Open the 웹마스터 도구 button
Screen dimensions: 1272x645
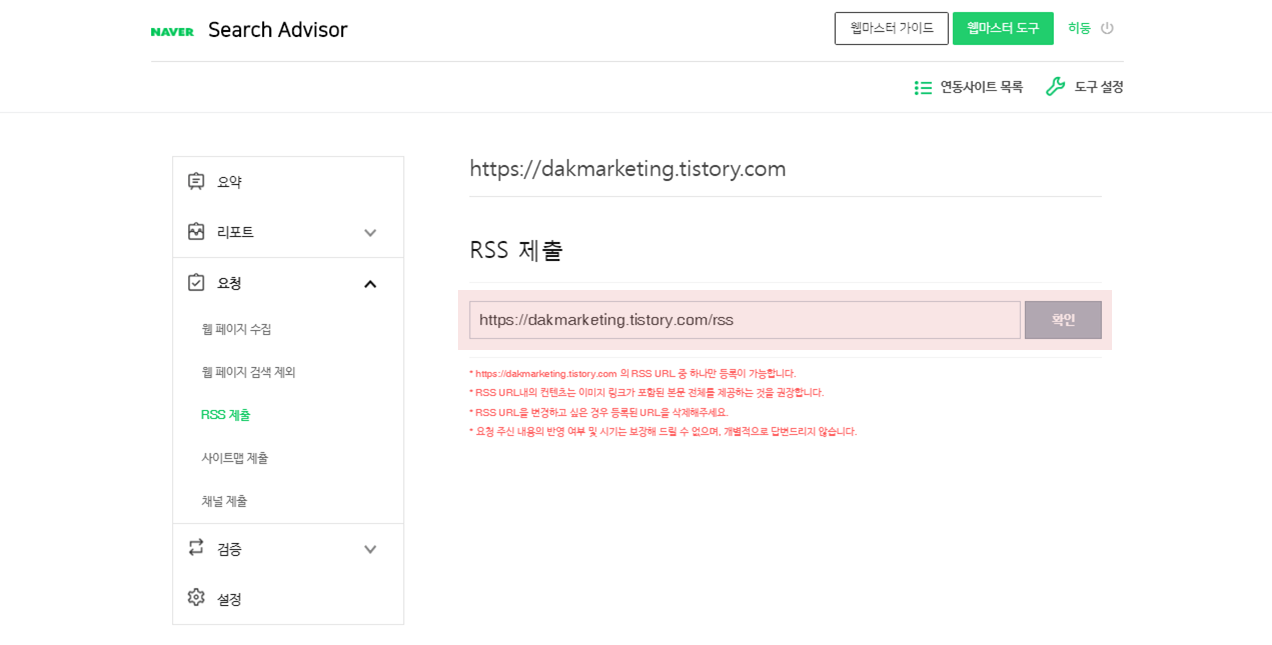coord(1003,28)
